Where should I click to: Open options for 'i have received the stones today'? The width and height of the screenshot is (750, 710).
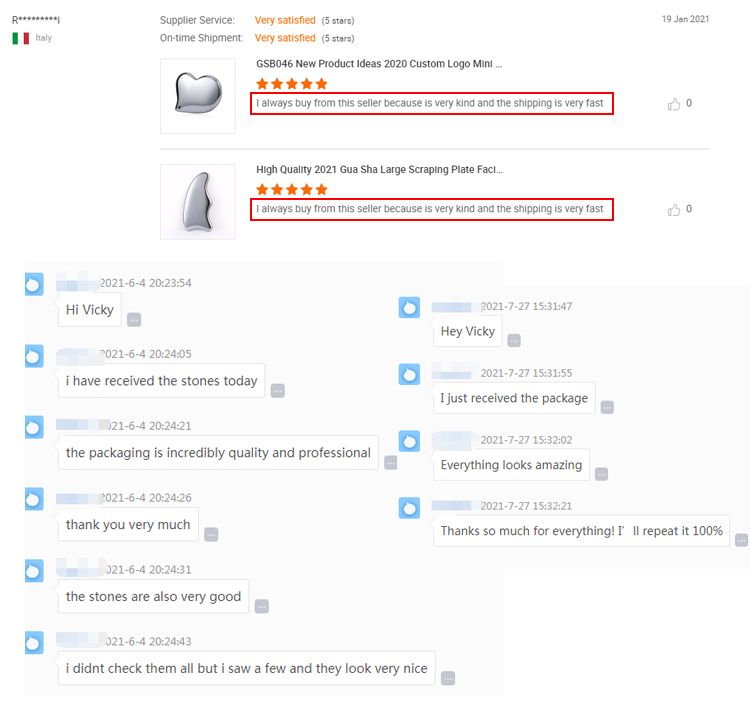278,391
